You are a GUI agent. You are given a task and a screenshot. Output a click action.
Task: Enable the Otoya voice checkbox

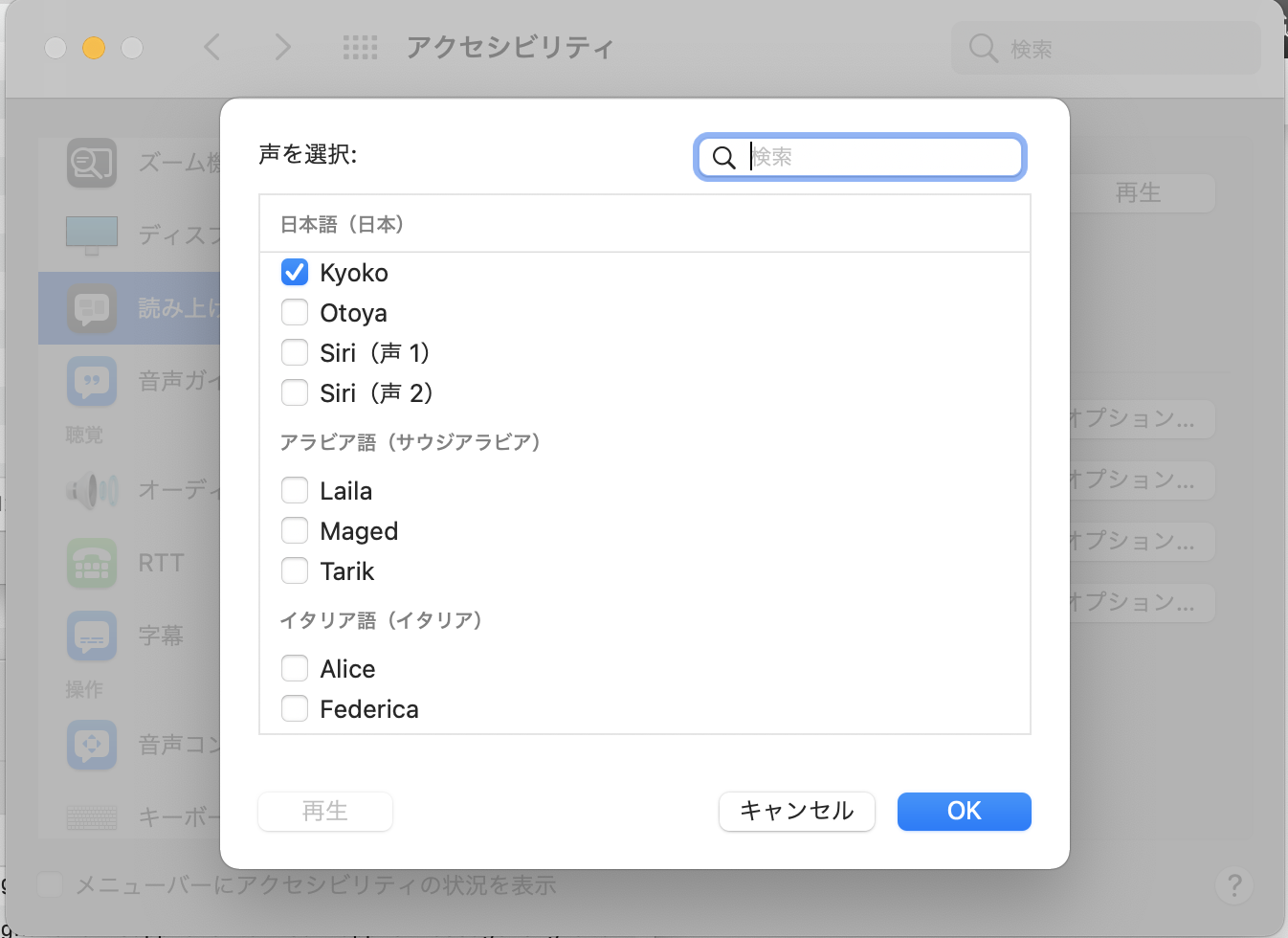click(x=295, y=313)
